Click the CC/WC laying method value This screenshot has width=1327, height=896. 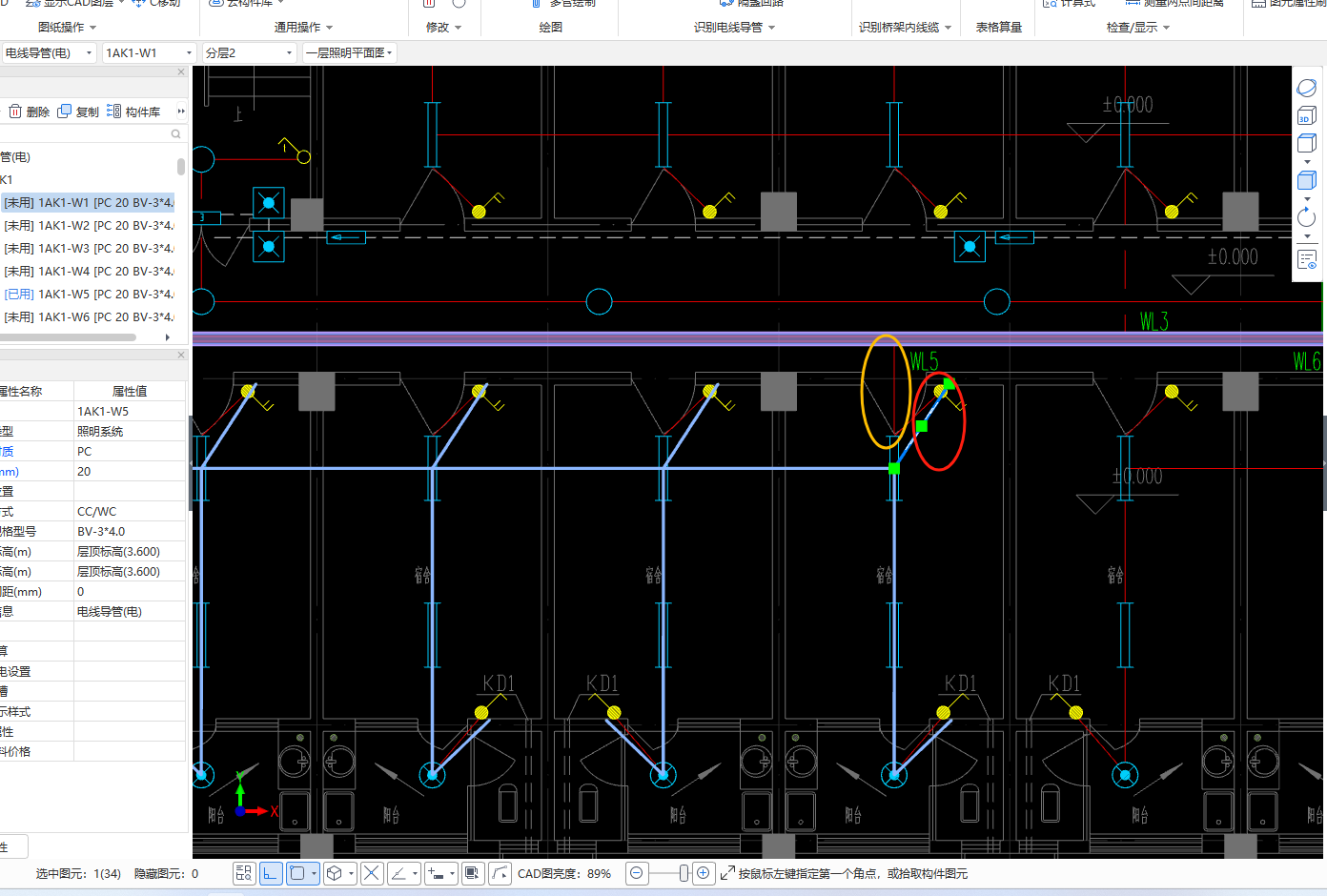tap(130, 511)
